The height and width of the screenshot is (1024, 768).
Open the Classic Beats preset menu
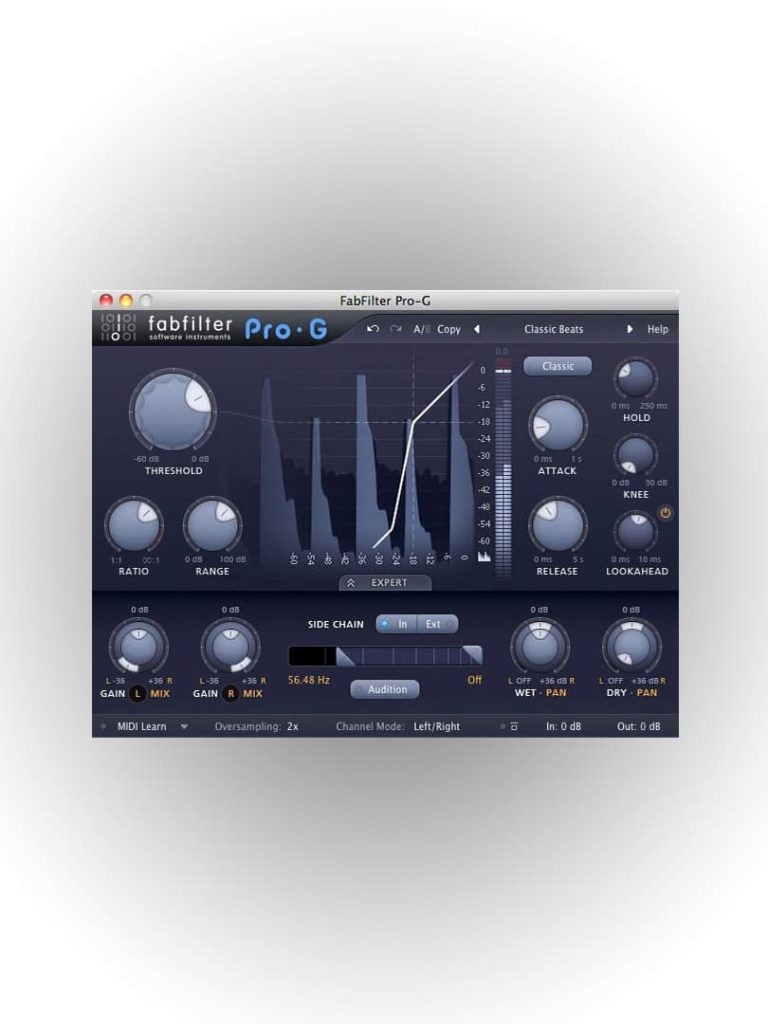pos(553,329)
